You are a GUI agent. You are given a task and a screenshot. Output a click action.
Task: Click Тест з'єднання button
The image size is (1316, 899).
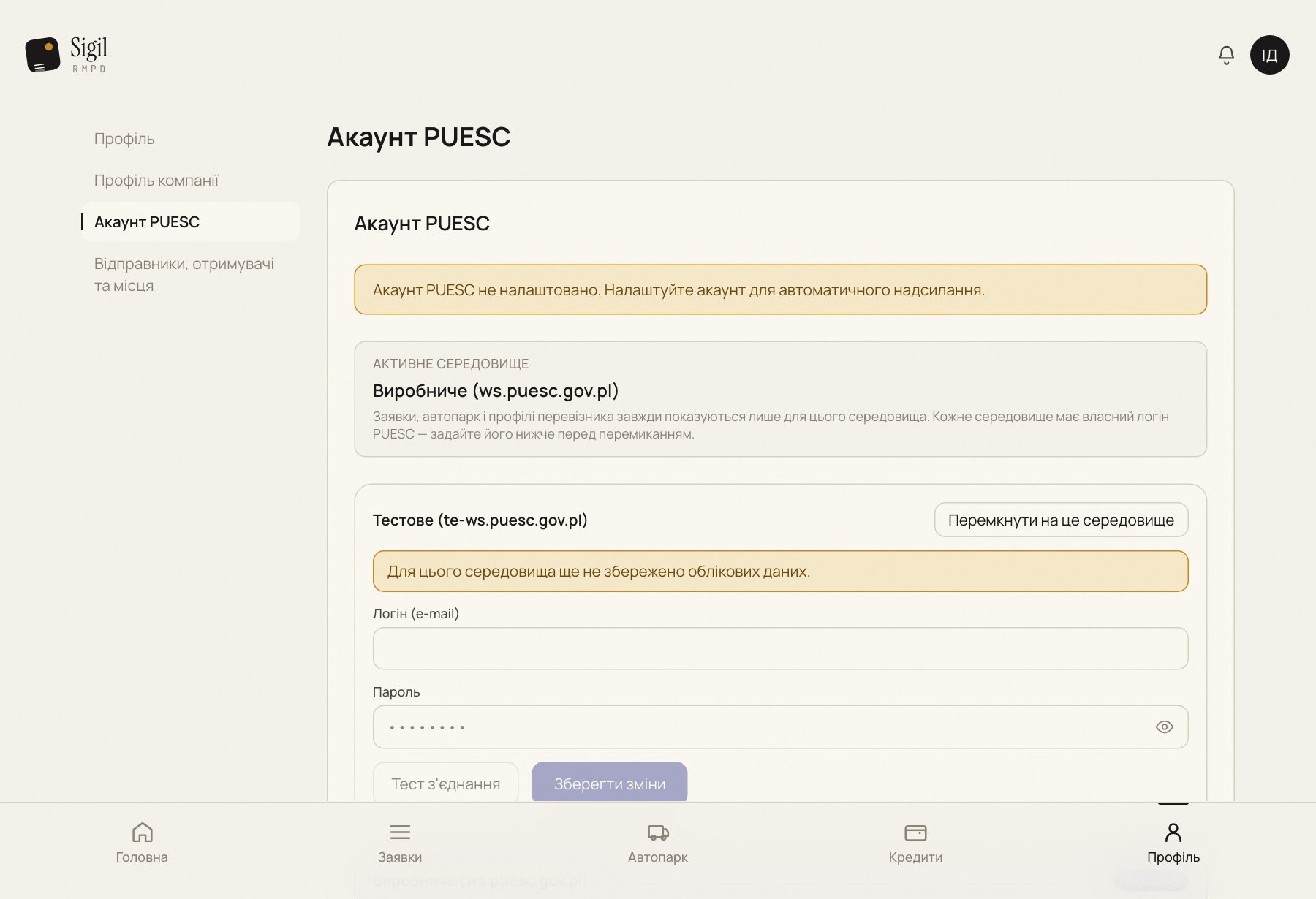click(446, 784)
